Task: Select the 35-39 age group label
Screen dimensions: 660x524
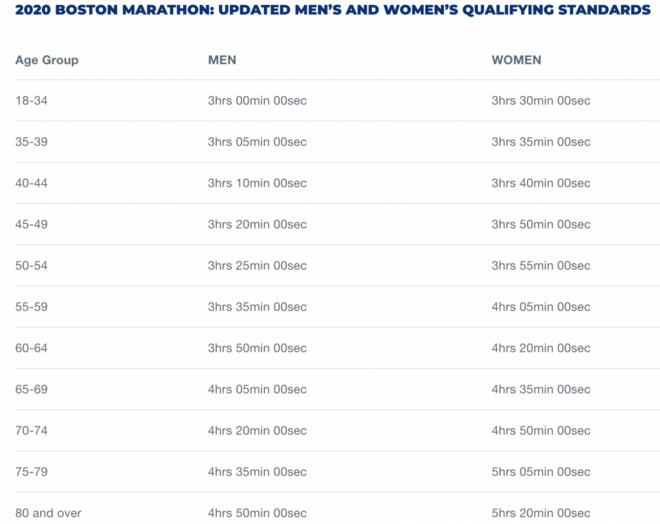Action: [32, 142]
